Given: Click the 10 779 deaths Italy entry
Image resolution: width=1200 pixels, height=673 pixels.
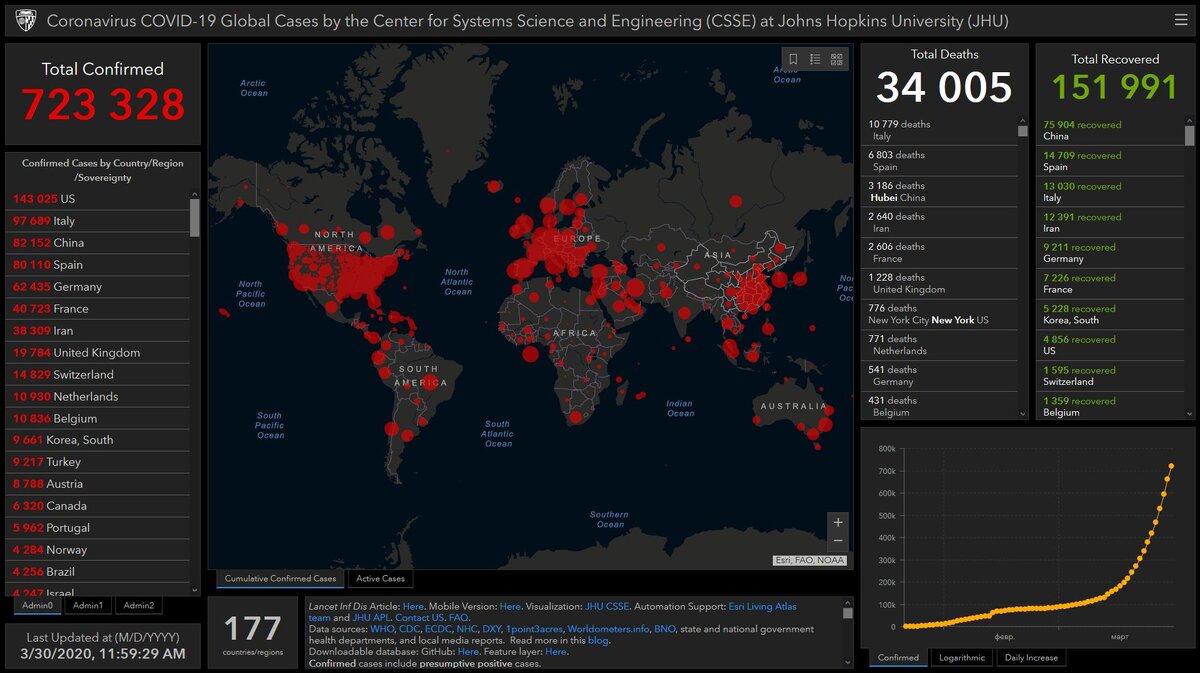Looking at the screenshot, I should [x=939, y=130].
